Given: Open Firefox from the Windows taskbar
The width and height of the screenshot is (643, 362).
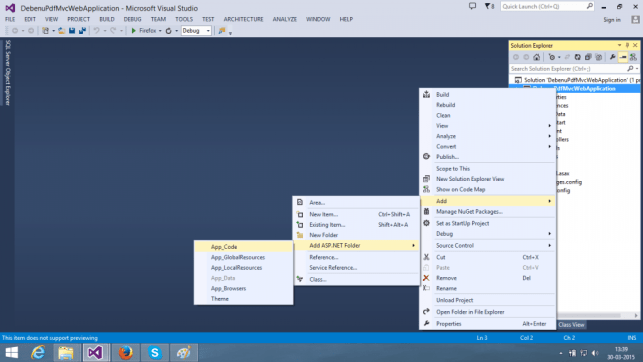Looking at the screenshot, I should [x=125, y=353].
